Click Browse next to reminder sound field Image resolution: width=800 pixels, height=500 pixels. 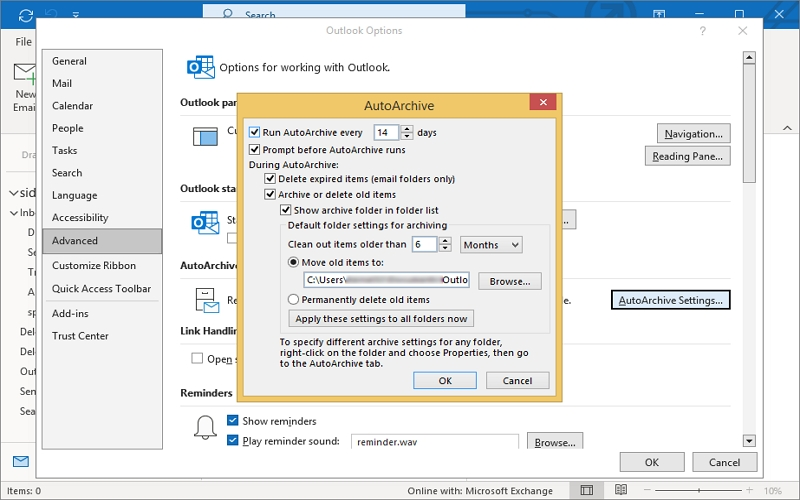pyautogui.click(x=555, y=442)
